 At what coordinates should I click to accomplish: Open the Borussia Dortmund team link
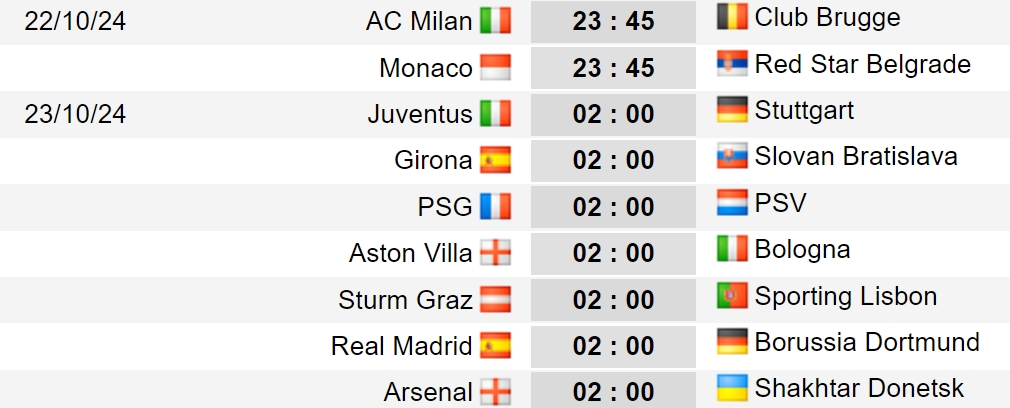(867, 342)
